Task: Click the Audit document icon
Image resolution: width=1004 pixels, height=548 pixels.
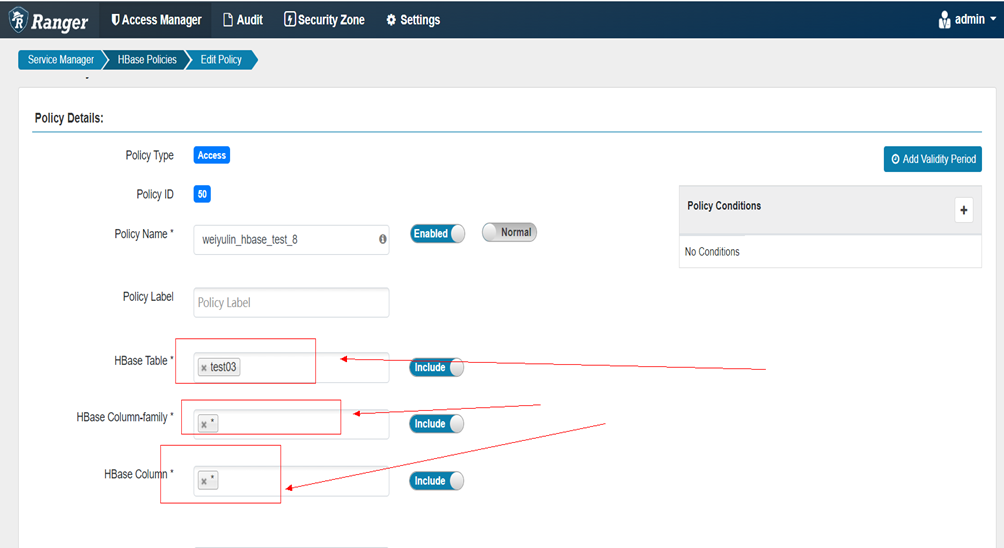Action: (228, 20)
